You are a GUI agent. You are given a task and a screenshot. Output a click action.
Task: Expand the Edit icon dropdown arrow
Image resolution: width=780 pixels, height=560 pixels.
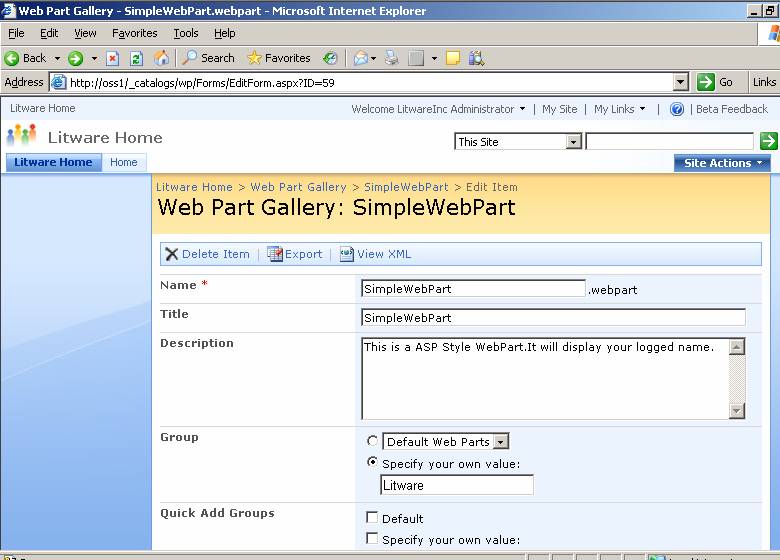coord(434,59)
